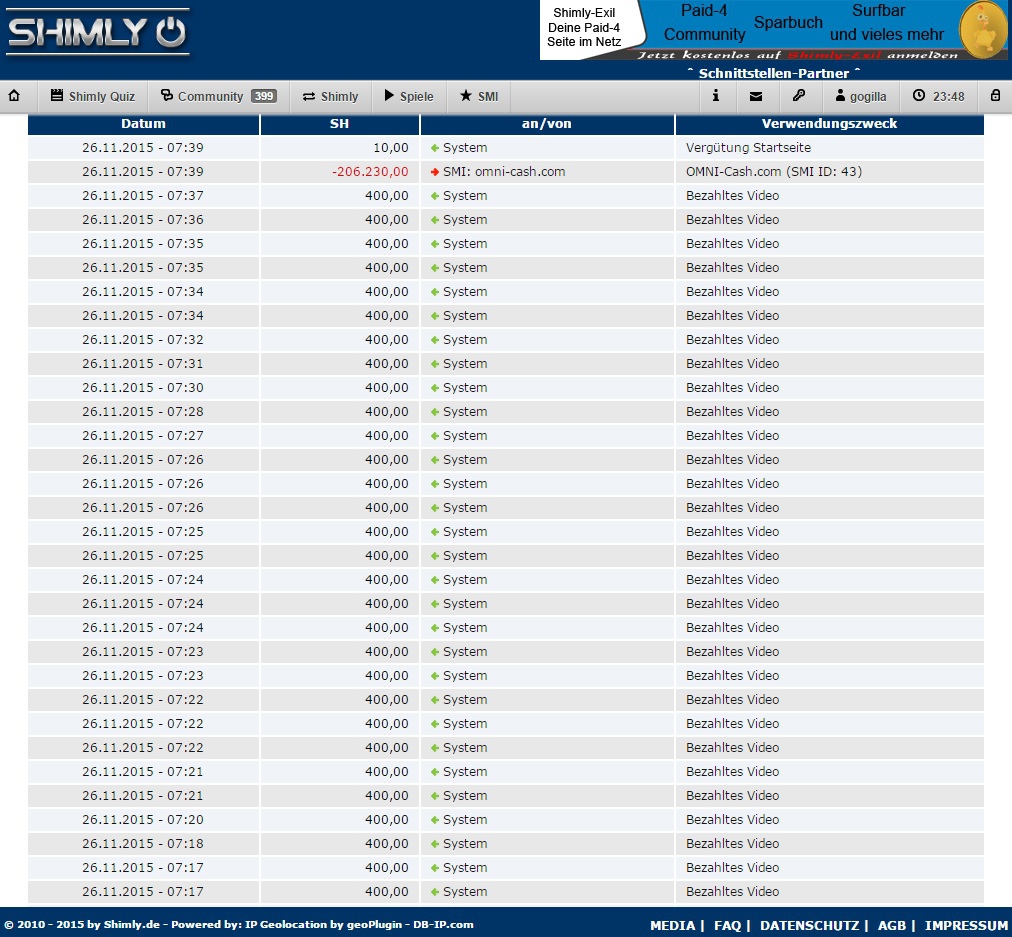1012x937 pixels.
Task: Click green arrow in the 07:31 row
Action: [x=435, y=363]
